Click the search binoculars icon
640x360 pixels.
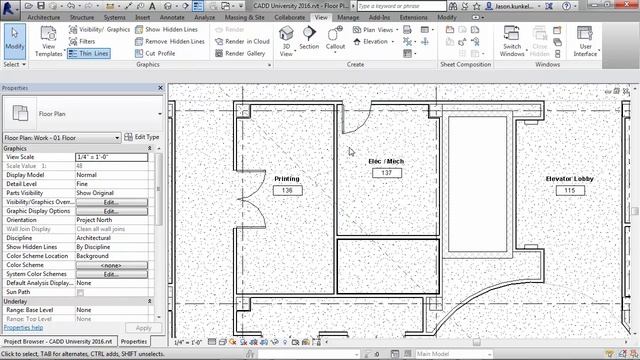pyautogui.click(x=453, y=6)
